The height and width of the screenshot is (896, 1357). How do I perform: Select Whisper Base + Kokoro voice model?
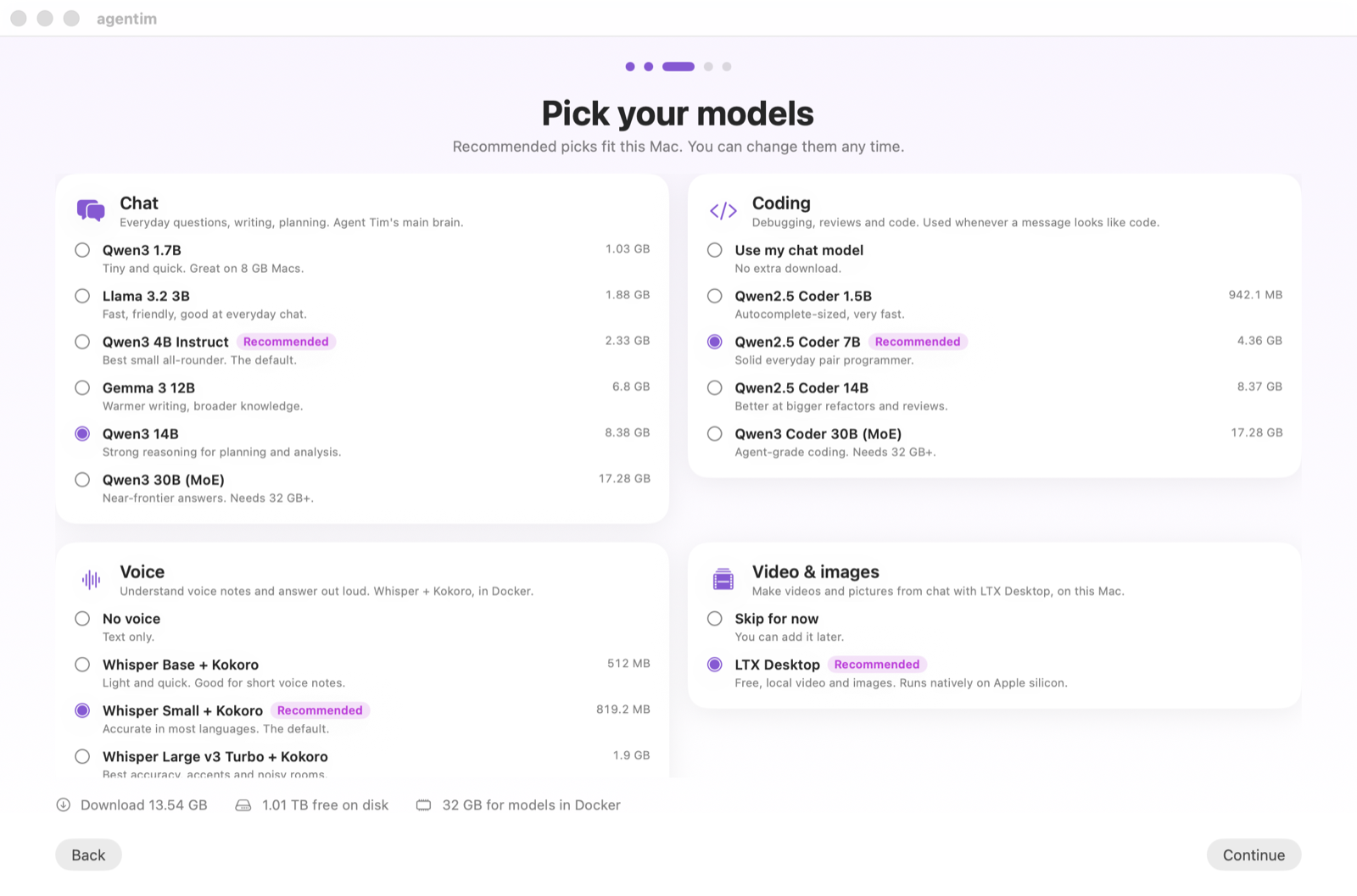point(82,665)
